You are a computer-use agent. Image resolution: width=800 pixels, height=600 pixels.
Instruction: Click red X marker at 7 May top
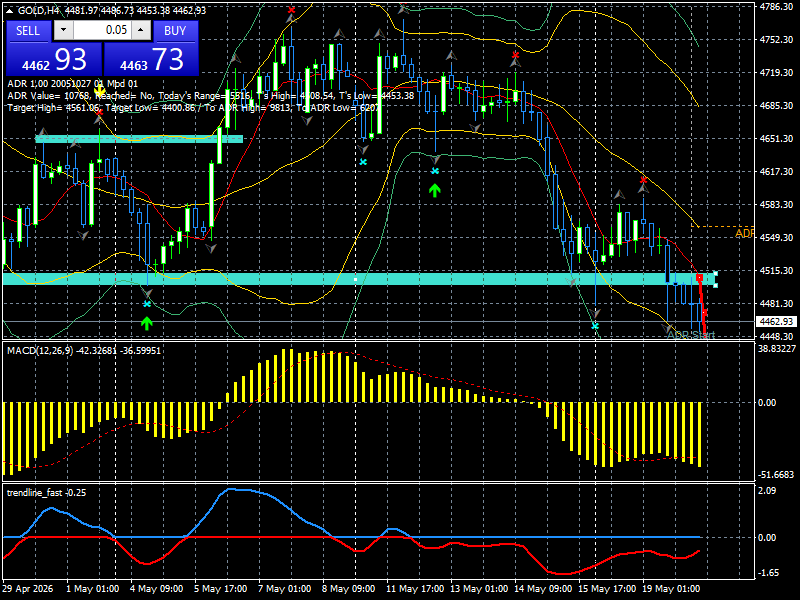point(291,10)
